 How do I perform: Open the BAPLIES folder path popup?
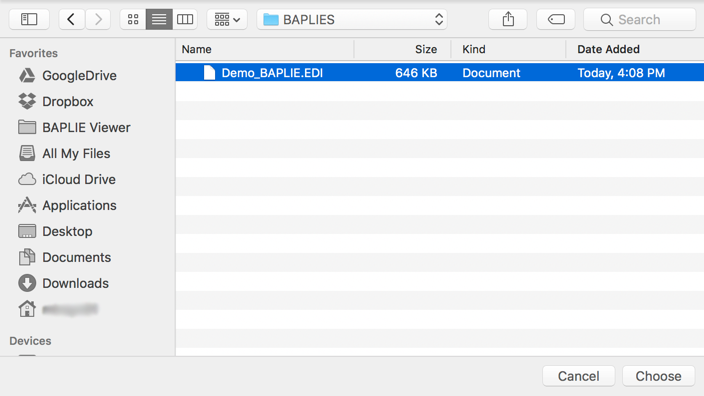coord(352,19)
